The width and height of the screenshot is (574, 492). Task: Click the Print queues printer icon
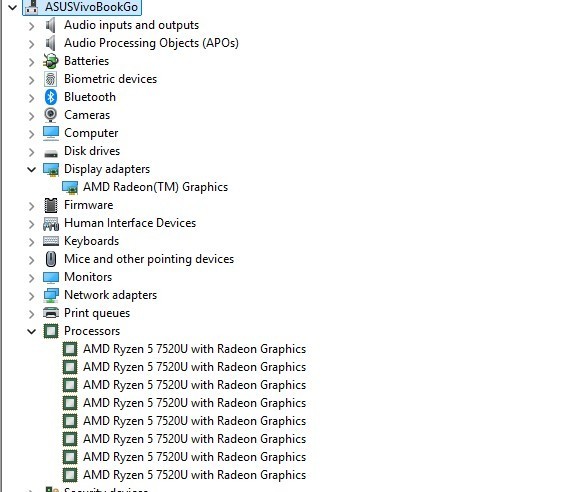pos(51,313)
